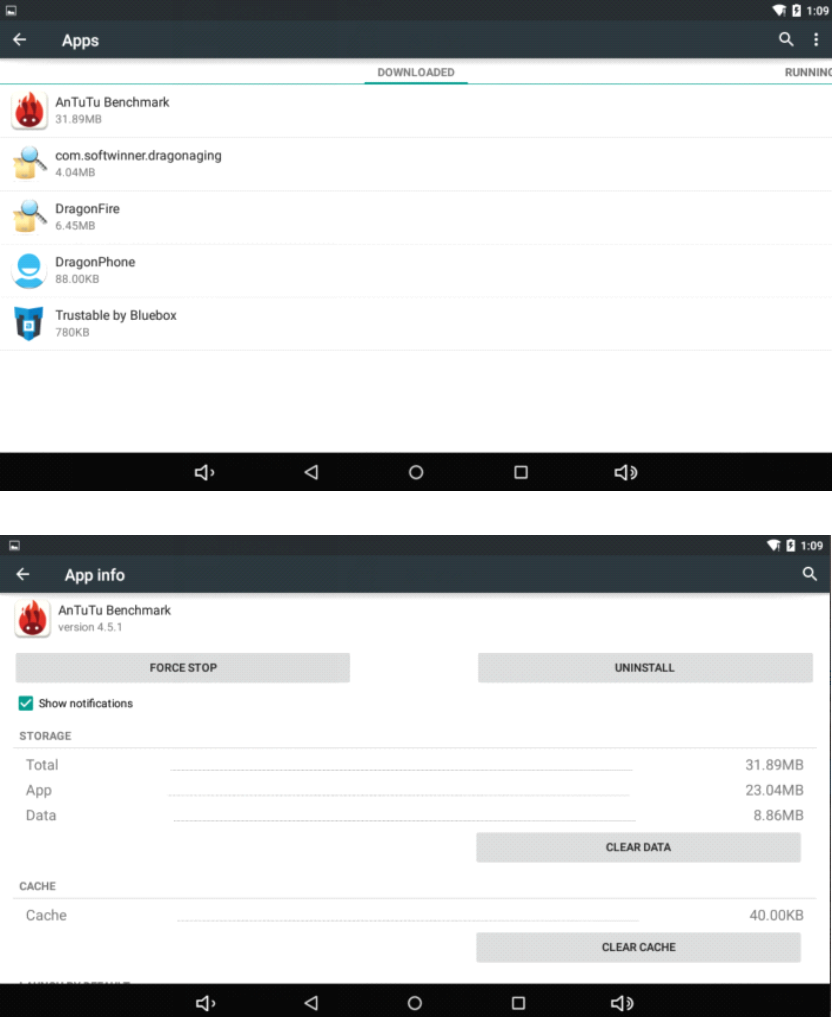Open search in the Apps screen
Viewport: 832px width, 1017px height.
(786, 40)
